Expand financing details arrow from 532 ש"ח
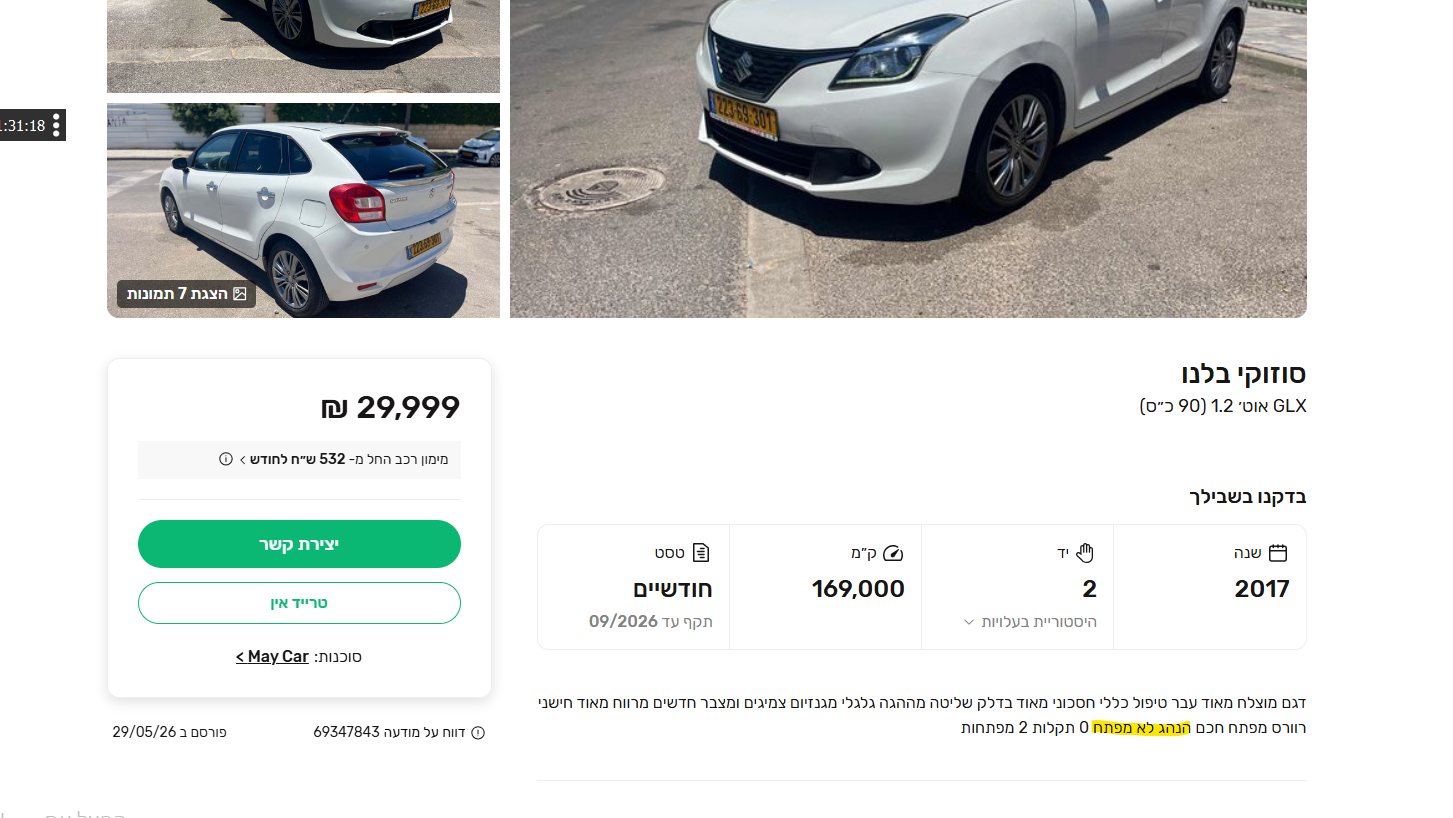This screenshot has width=1453, height=818. click(243, 459)
